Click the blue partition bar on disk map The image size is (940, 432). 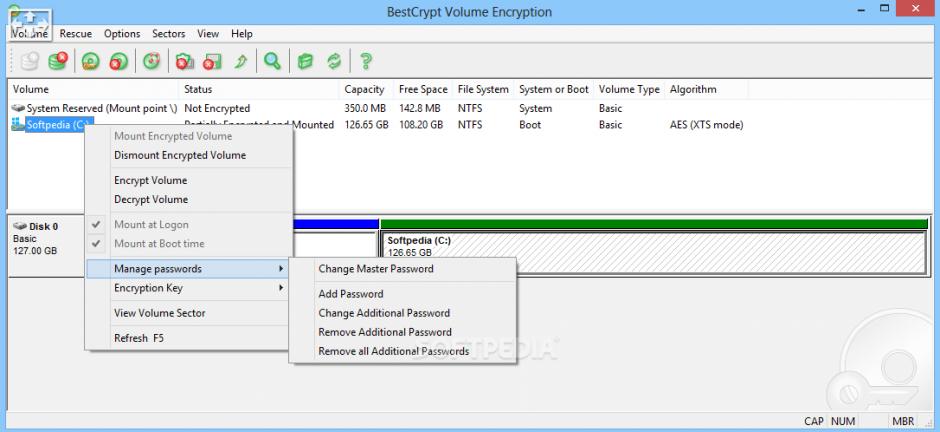pos(336,224)
